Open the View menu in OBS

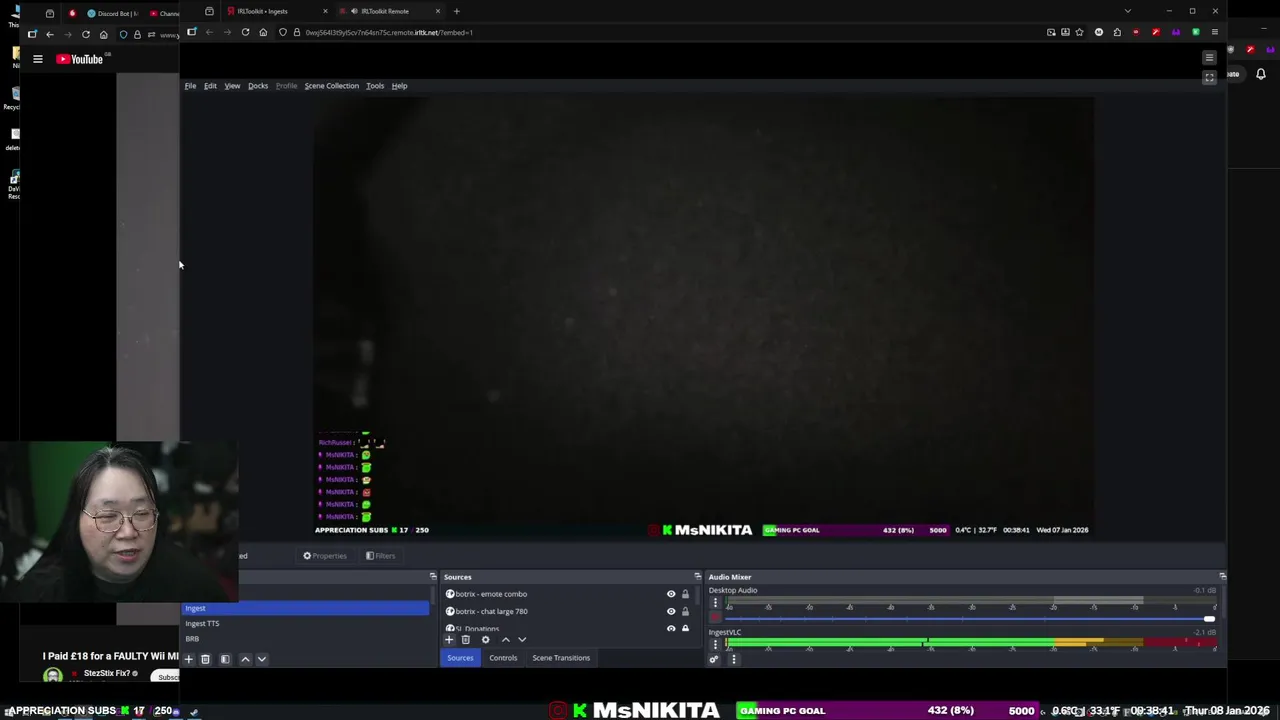[x=232, y=86]
